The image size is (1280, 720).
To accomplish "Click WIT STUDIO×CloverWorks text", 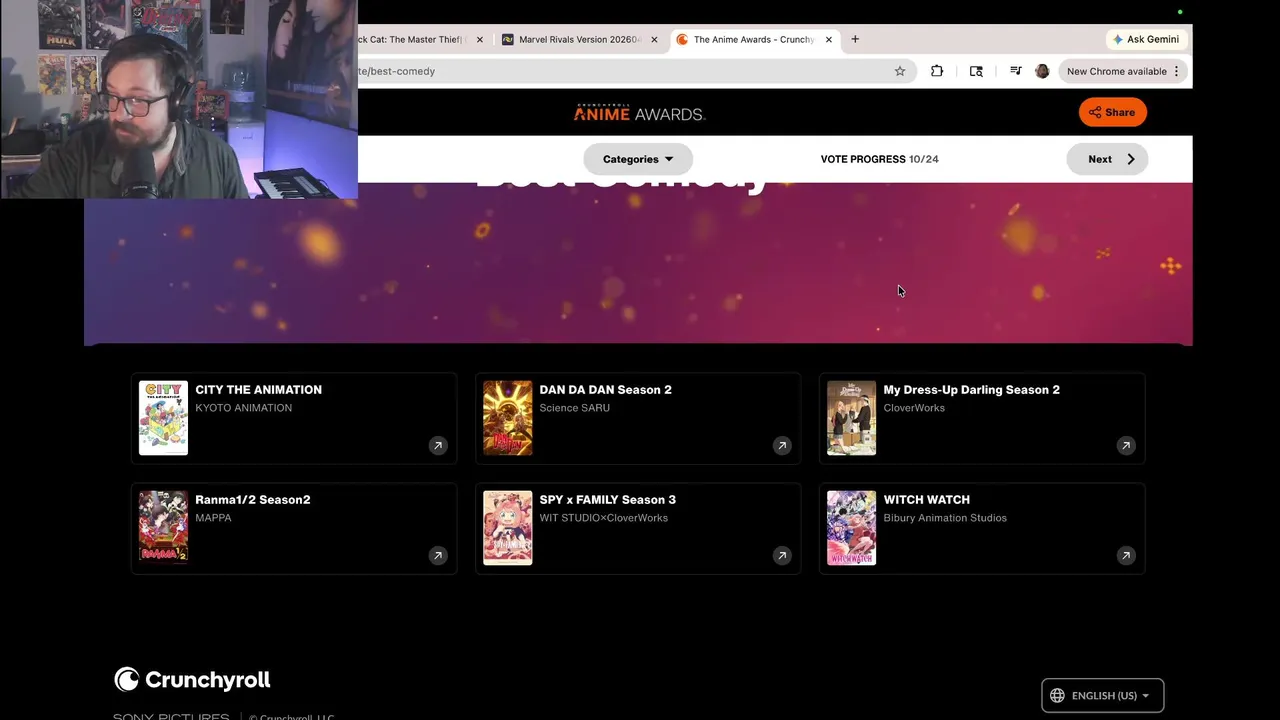I will (603, 518).
